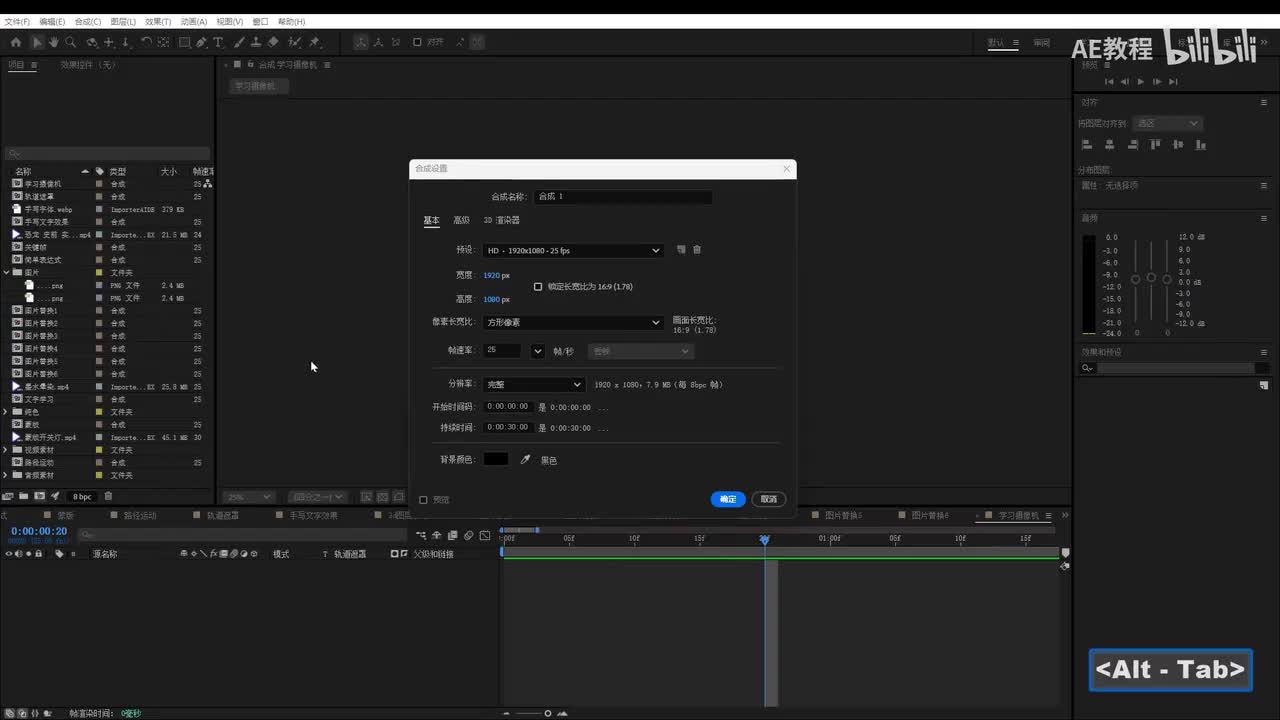This screenshot has height=720, width=1280.
Task: Confirm the dialog with 确定 button
Action: tap(728, 499)
